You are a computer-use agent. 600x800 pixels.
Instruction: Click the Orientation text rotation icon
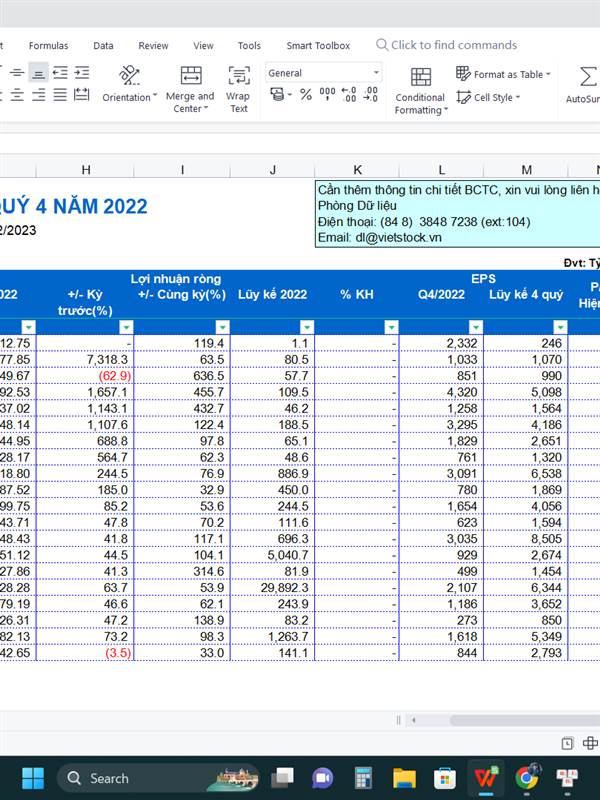coord(130,75)
